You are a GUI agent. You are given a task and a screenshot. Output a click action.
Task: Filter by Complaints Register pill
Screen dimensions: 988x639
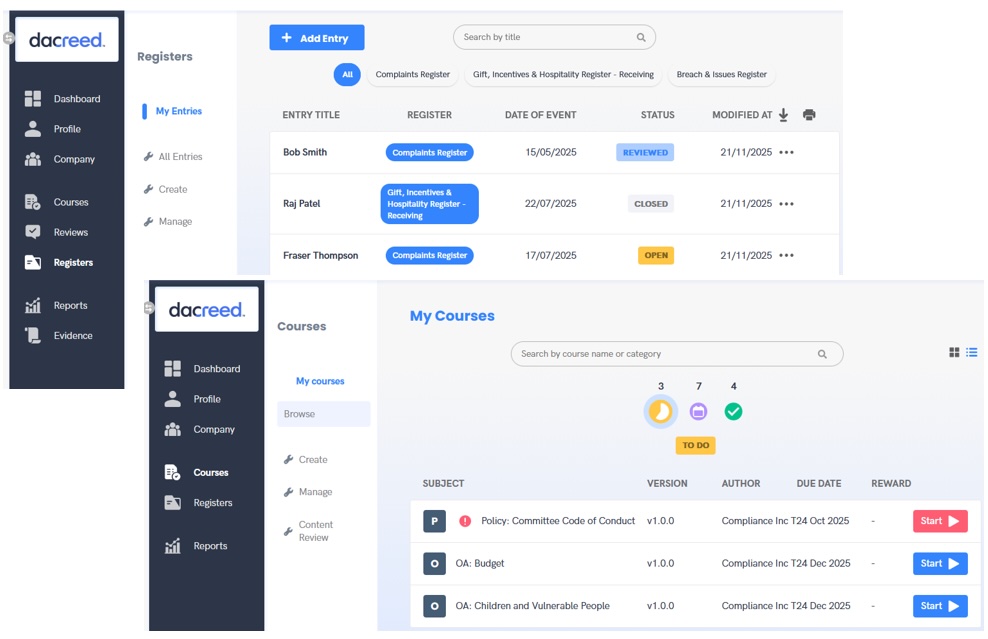pyautogui.click(x=412, y=75)
